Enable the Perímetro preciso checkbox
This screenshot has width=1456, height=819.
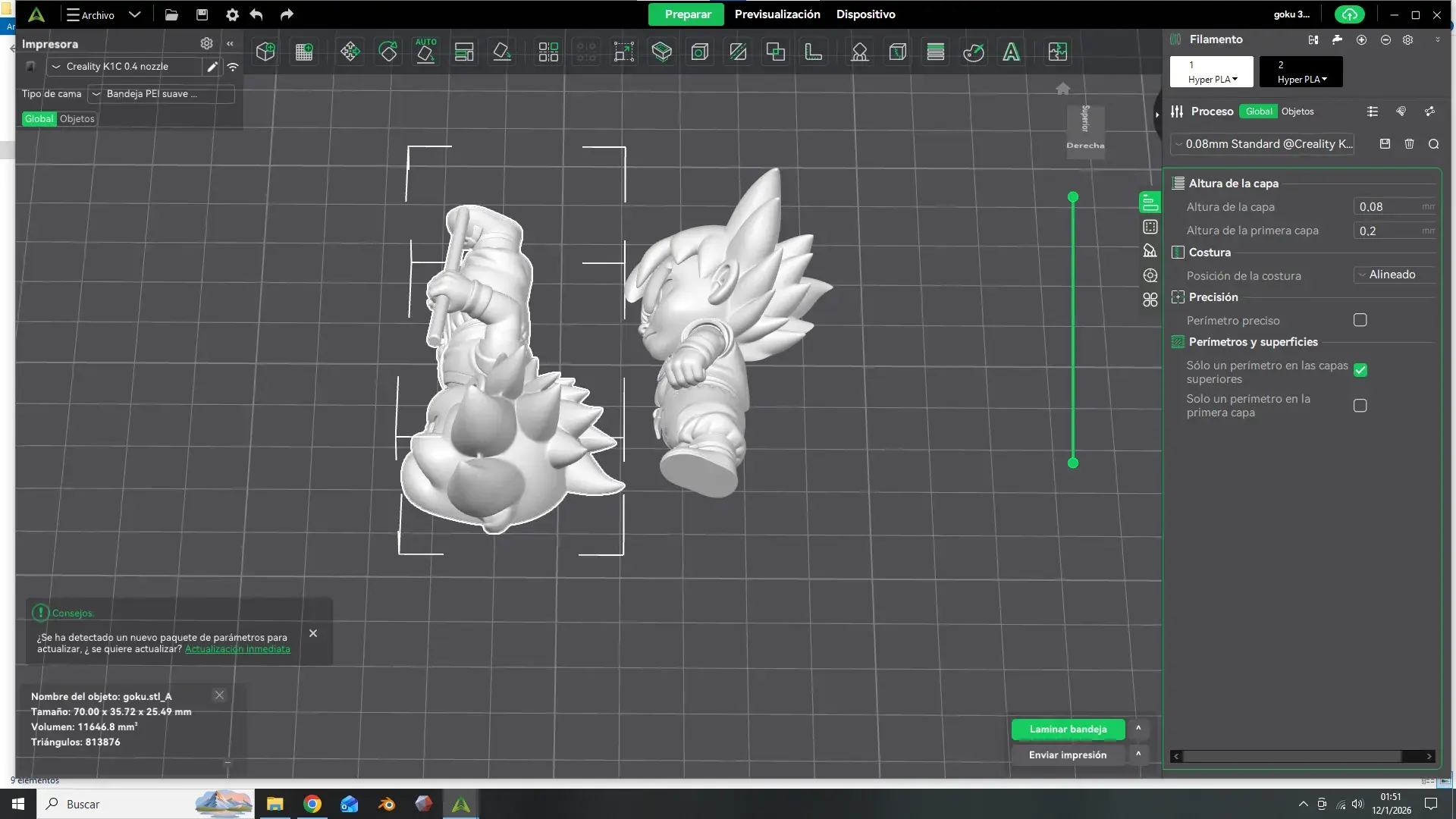click(1360, 320)
